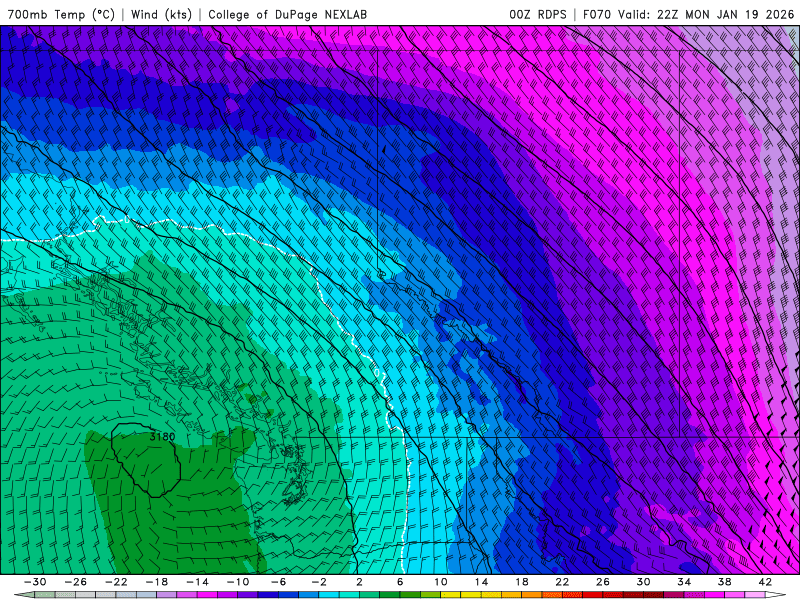Click the 34 value on the color scale
This screenshot has width=800, height=600.
pyautogui.click(x=684, y=582)
